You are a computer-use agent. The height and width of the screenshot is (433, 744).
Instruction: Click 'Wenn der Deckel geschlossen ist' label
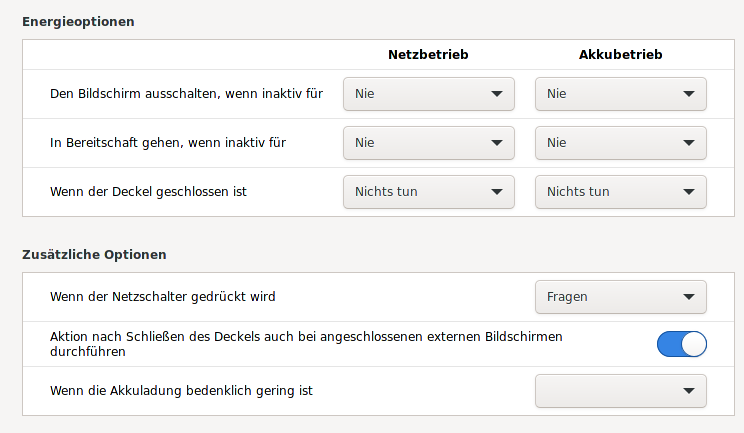[x=148, y=192]
